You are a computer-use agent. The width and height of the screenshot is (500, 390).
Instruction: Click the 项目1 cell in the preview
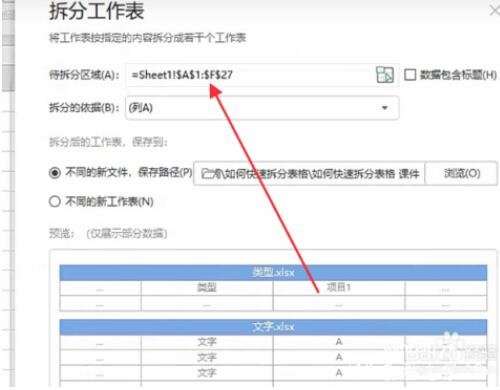339,287
